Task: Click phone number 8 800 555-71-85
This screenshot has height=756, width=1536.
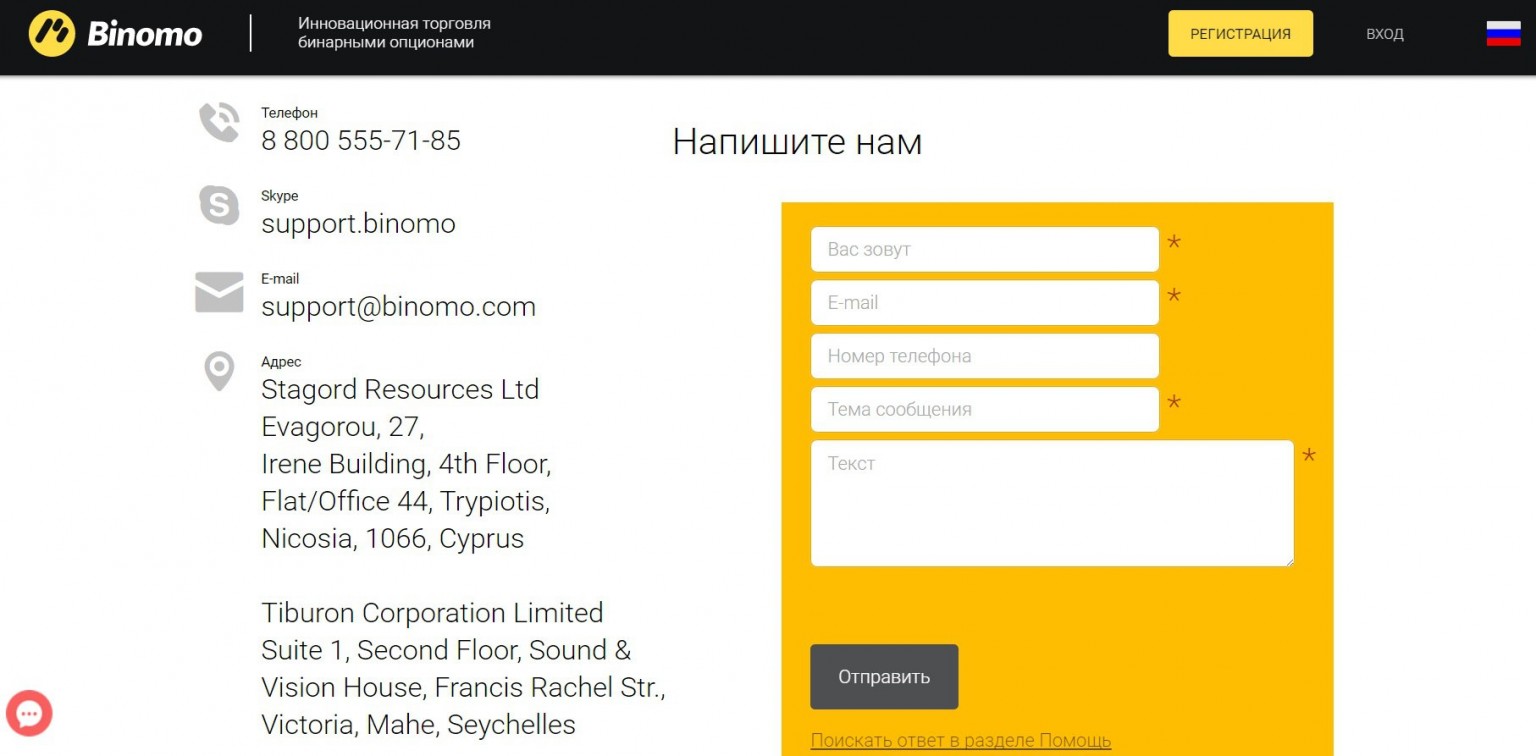Action: [361, 141]
